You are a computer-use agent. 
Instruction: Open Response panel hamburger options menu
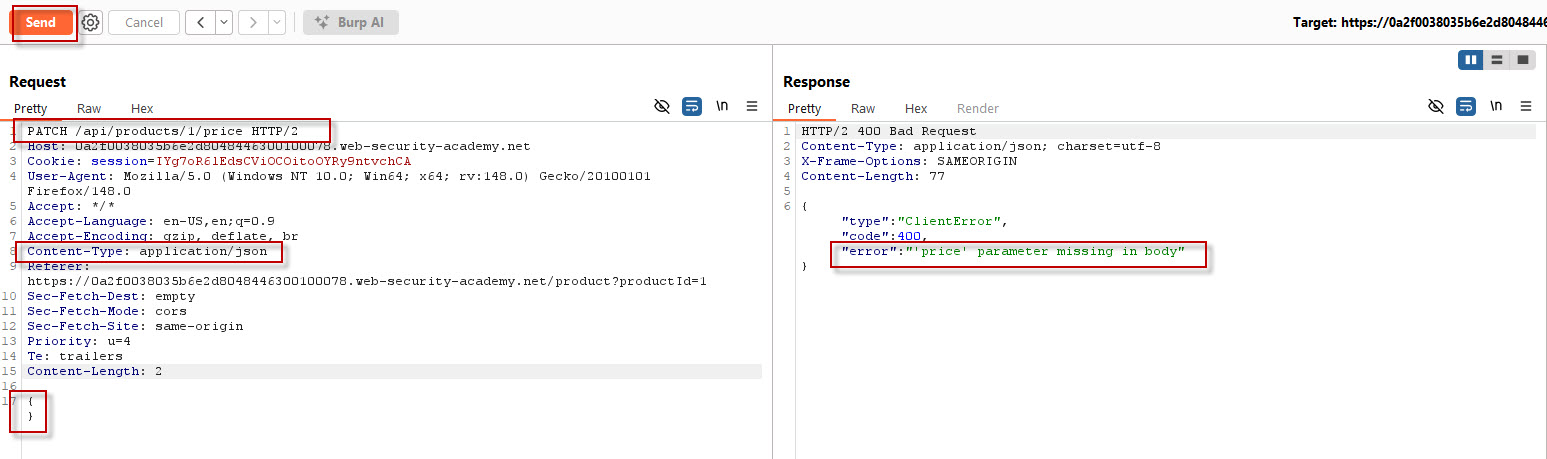point(1526,106)
